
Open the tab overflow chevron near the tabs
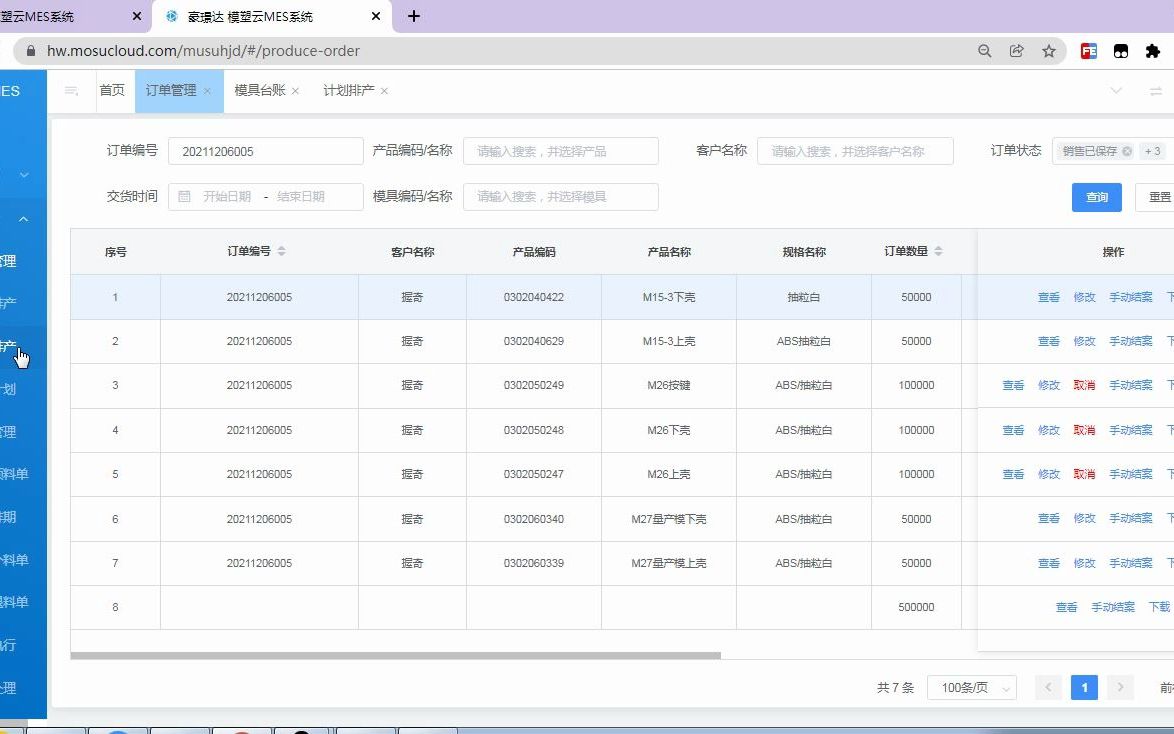[x=1116, y=90]
